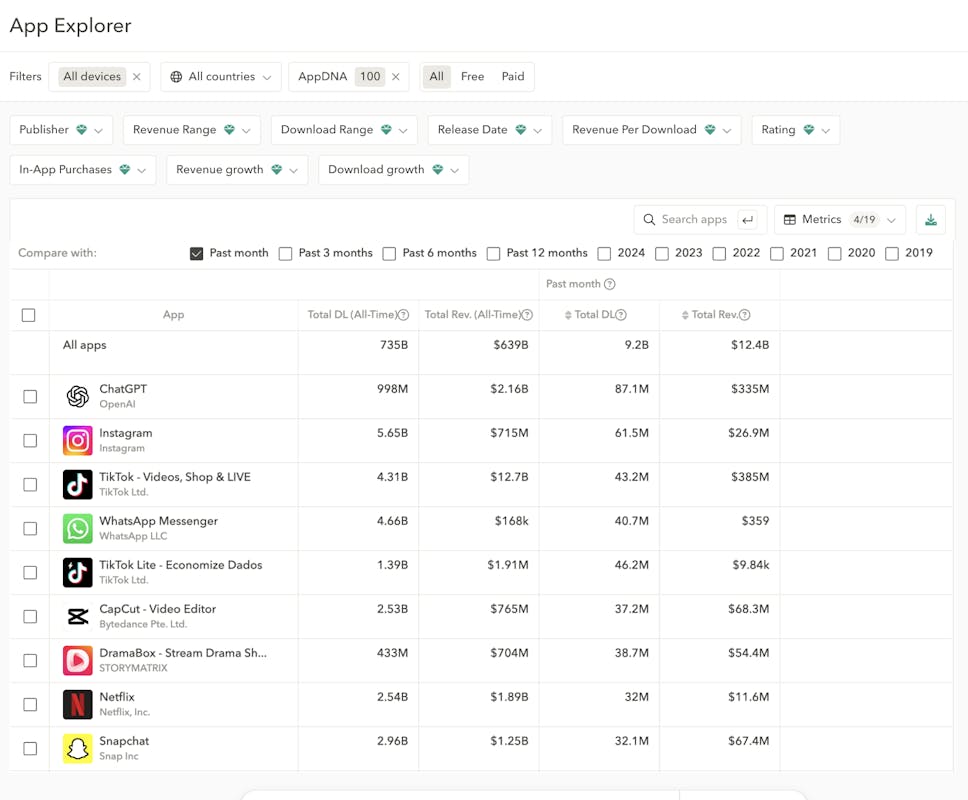Click help icon beside Past month header
The image size is (968, 800).
coord(610,285)
